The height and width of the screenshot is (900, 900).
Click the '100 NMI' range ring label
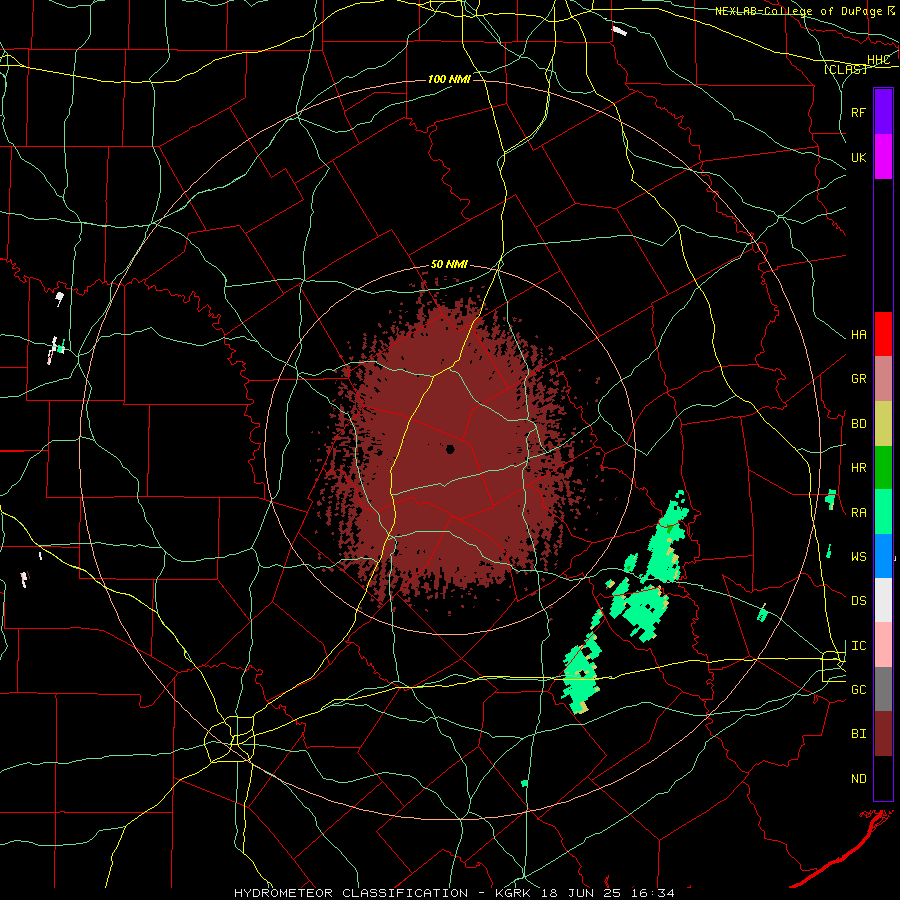click(x=449, y=79)
